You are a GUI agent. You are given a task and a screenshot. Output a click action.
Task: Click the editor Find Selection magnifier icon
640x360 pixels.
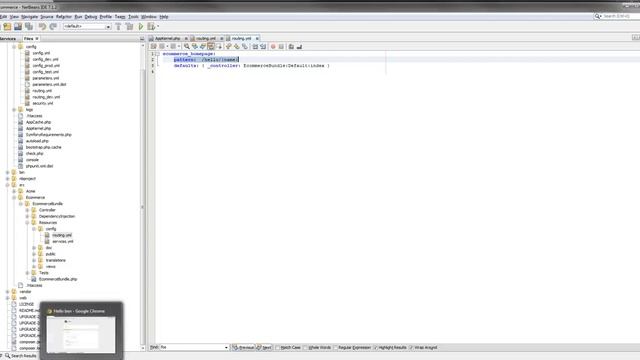187,47
